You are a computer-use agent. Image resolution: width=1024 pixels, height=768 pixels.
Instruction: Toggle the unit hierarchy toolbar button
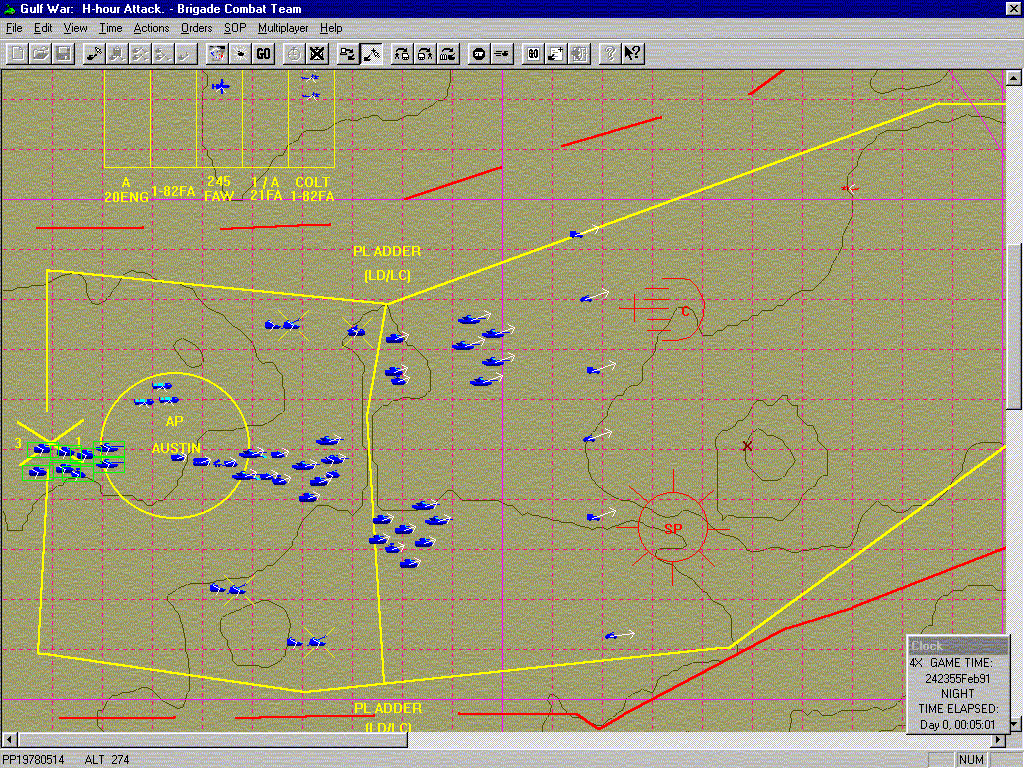(347, 53)
